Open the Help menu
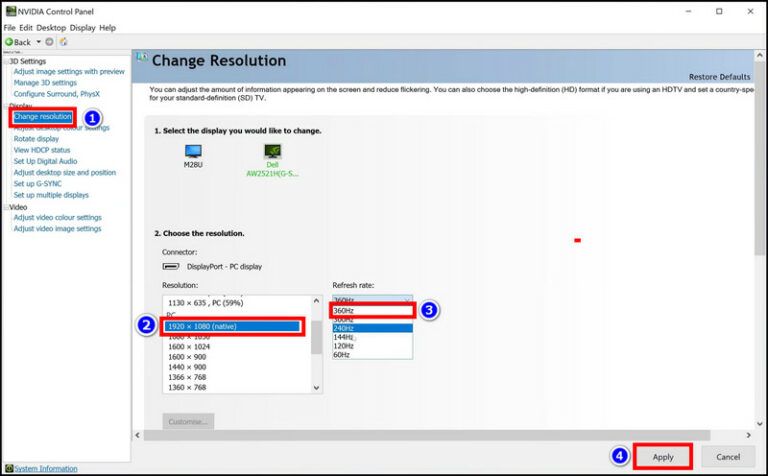Screen dimensions: 768x476 pos(107,28)
